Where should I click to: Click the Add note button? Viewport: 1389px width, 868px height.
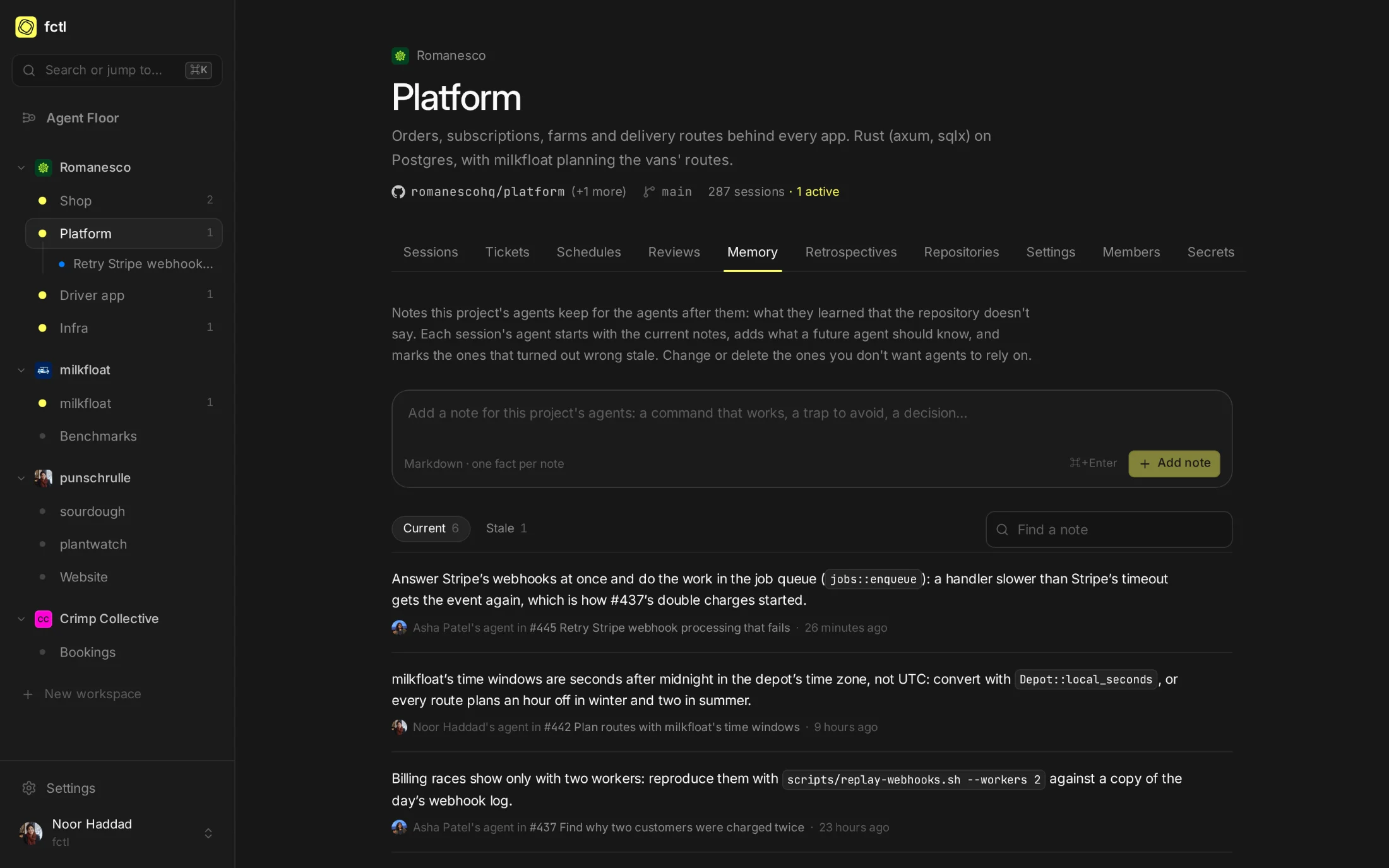pyautogui.click(x=1174, y=463)
